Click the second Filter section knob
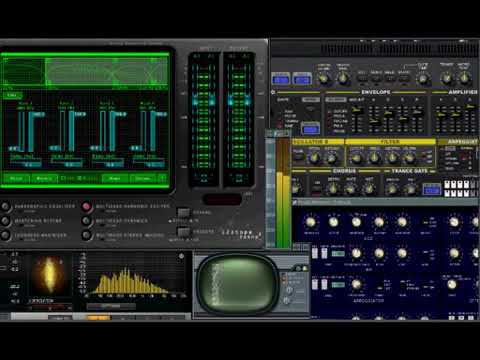Viewport: 480px width, 360px height. tap(374, 158)
